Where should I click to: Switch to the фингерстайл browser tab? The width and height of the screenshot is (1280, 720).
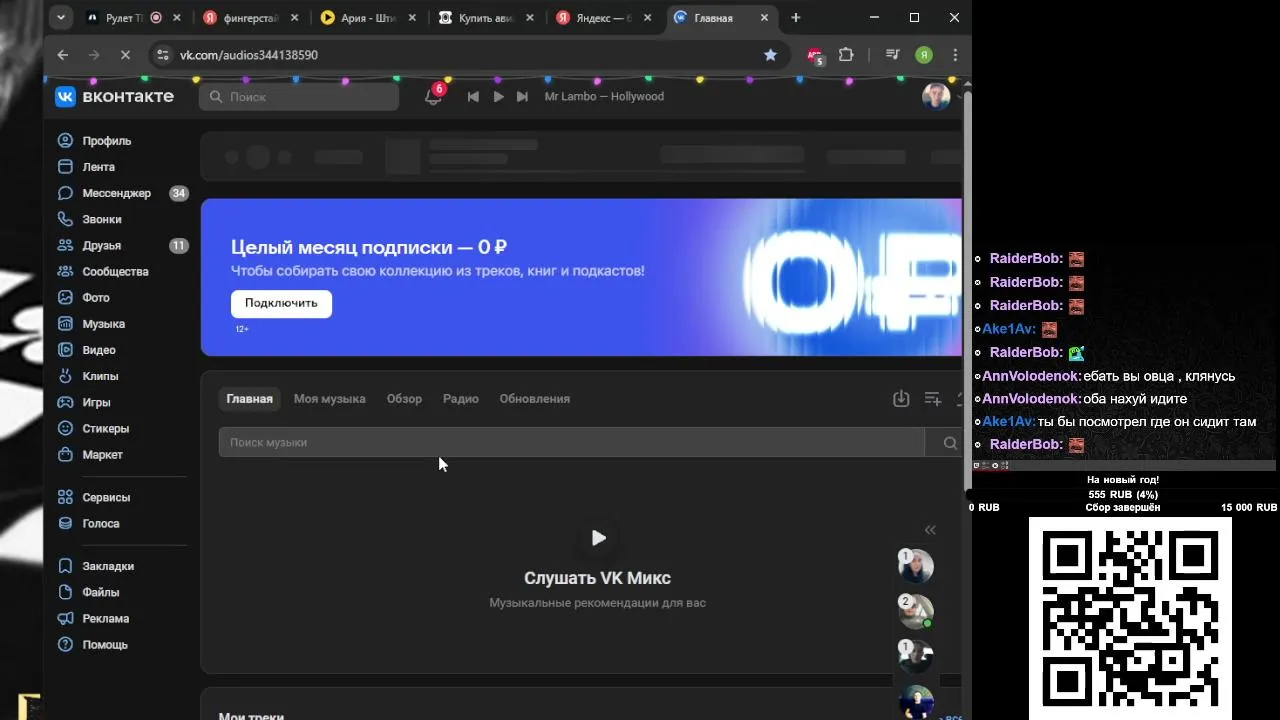point(252,18)
